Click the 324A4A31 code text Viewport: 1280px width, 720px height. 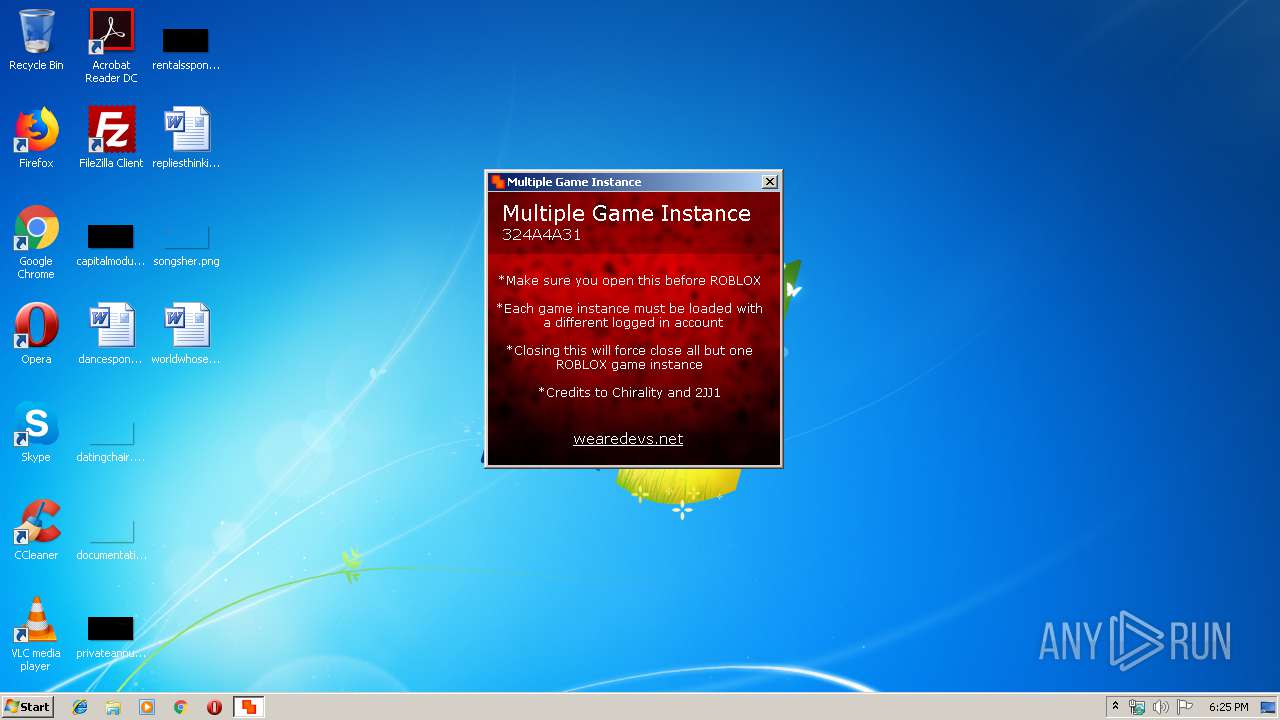[541, 235]
